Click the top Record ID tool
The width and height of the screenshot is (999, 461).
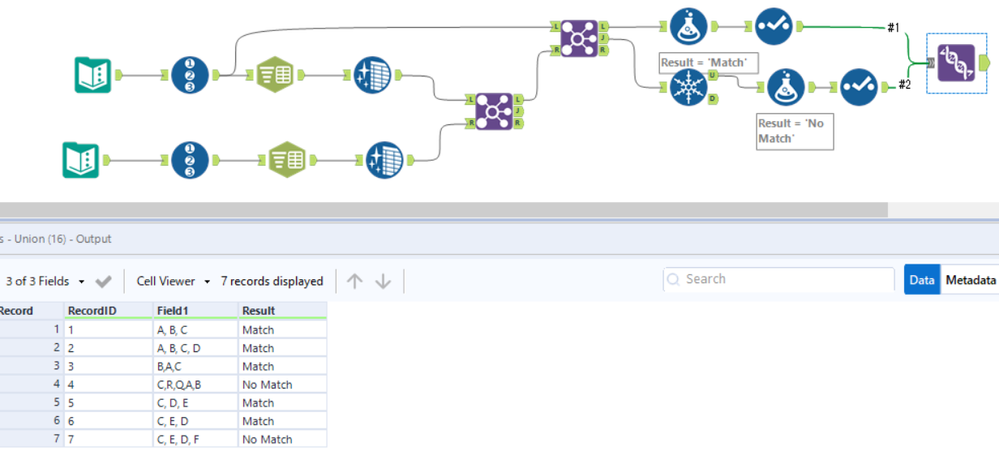point(190,75)
